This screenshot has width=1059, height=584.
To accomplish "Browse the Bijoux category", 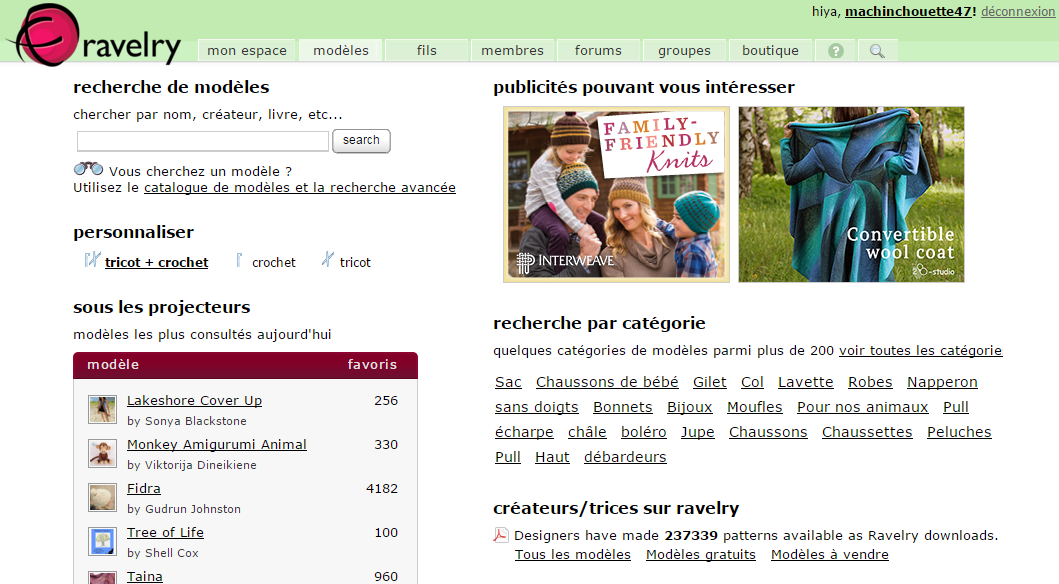I will click(x=690, y=407).
